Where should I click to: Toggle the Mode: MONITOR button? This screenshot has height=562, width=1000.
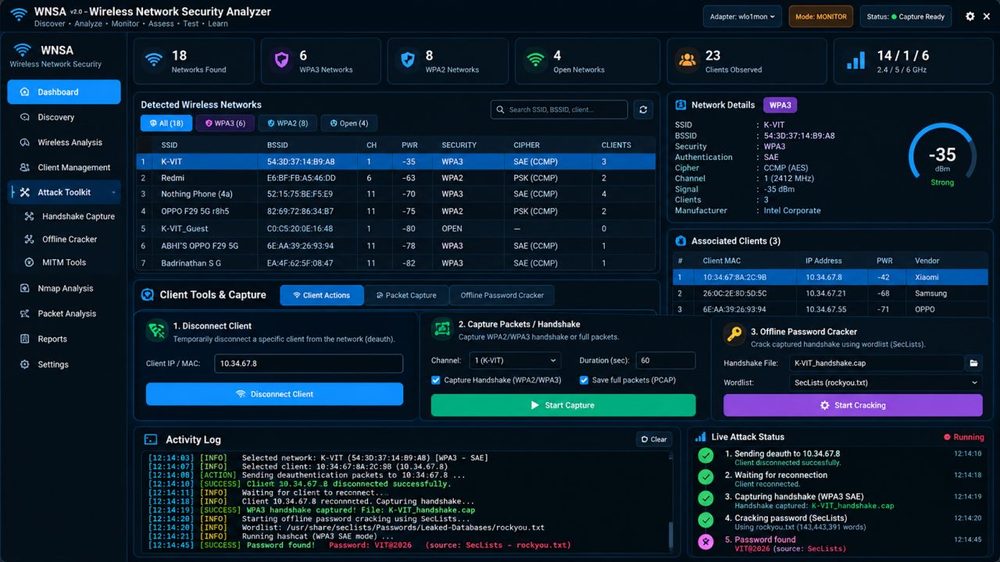pyautogui.click(x=821, y=17)
